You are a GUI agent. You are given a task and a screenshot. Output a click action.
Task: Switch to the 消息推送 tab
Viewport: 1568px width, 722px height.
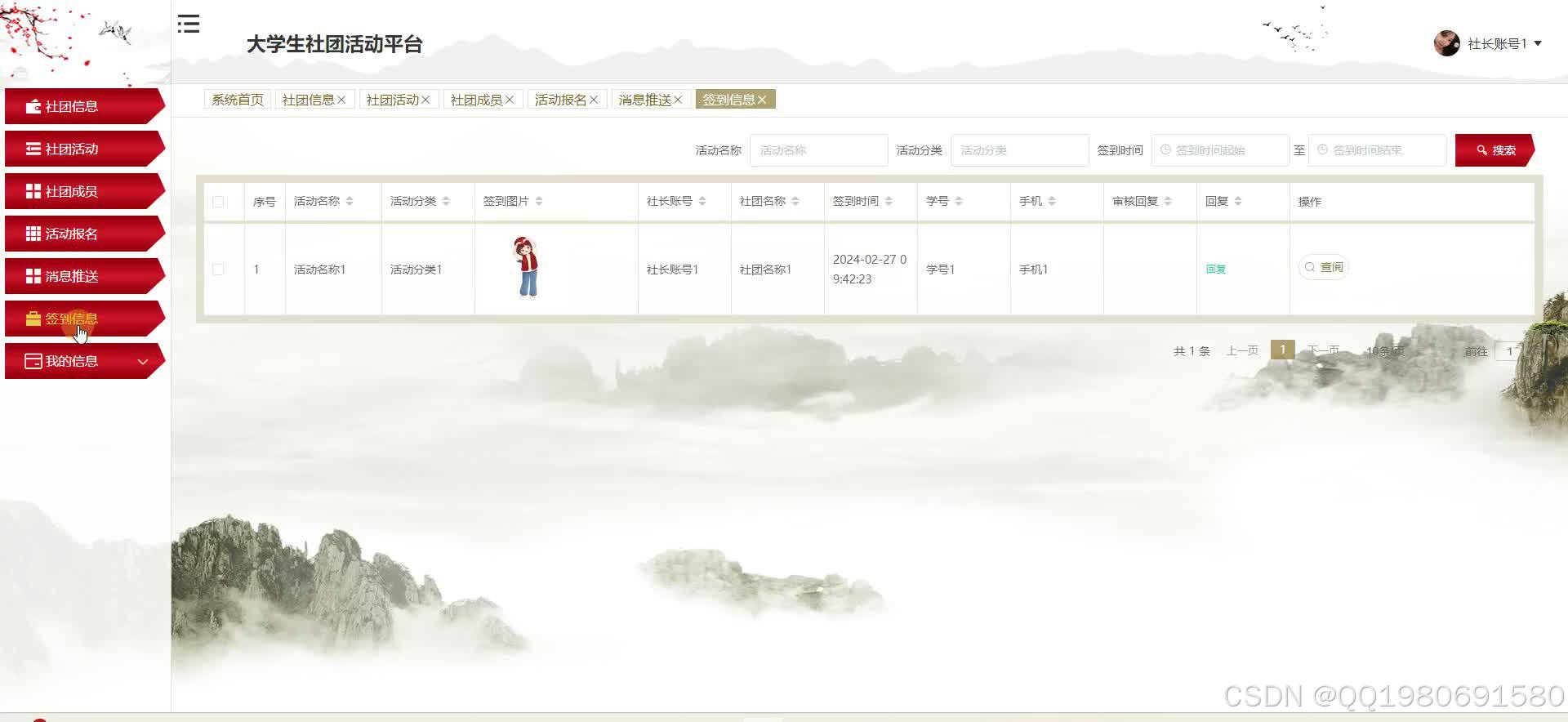click(644, 100)
